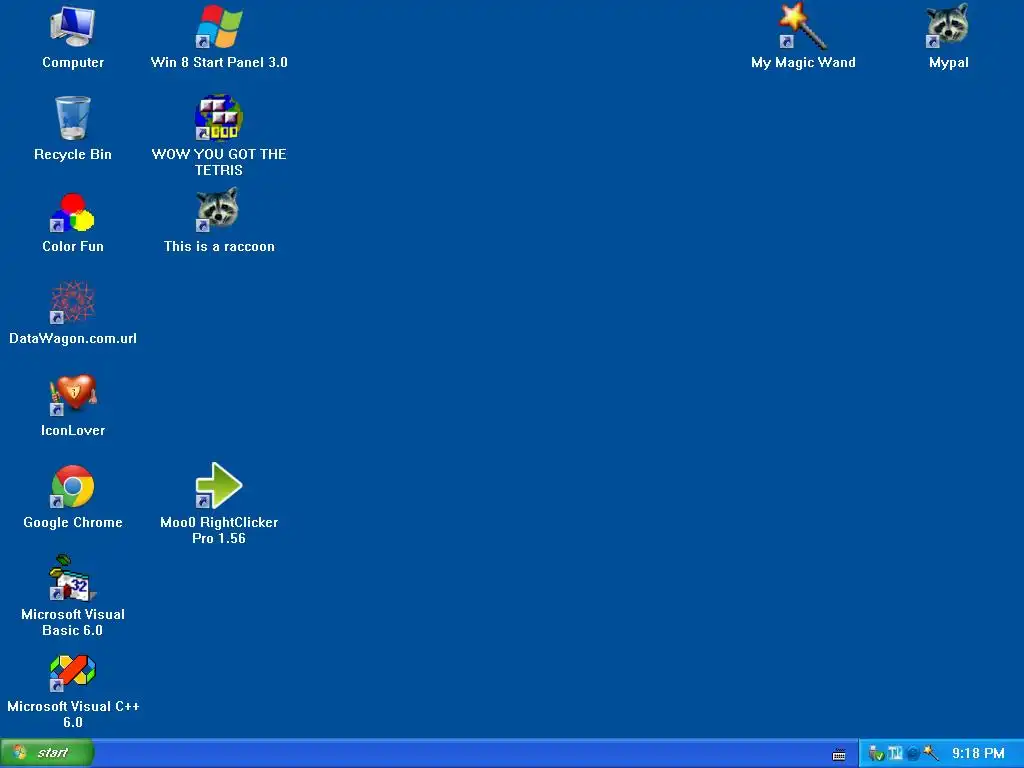The image size is (1024, 768).
Task: Click the Safely Remove Hardware tray icon
Action: coord(876,754)
